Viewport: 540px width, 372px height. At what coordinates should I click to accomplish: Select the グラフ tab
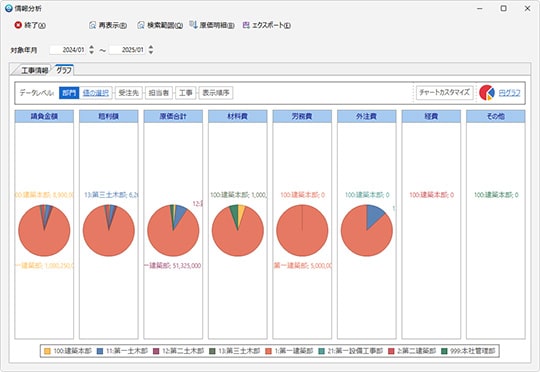[x=64, y=70]
